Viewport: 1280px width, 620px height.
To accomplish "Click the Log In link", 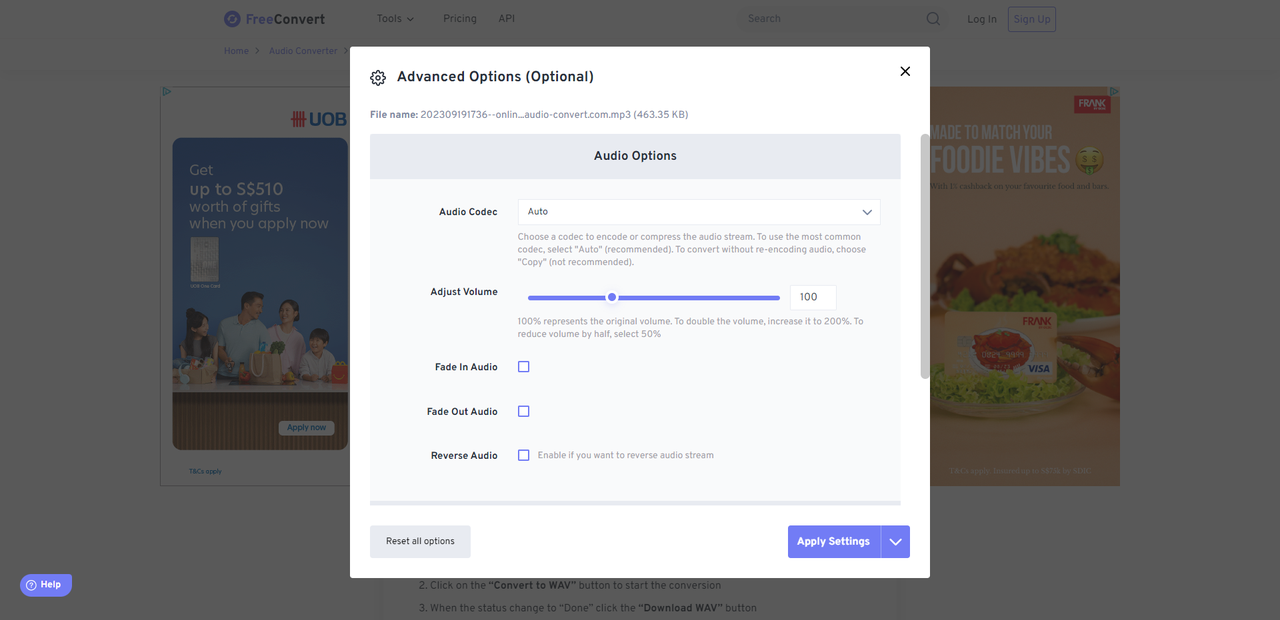I will 982,19.
